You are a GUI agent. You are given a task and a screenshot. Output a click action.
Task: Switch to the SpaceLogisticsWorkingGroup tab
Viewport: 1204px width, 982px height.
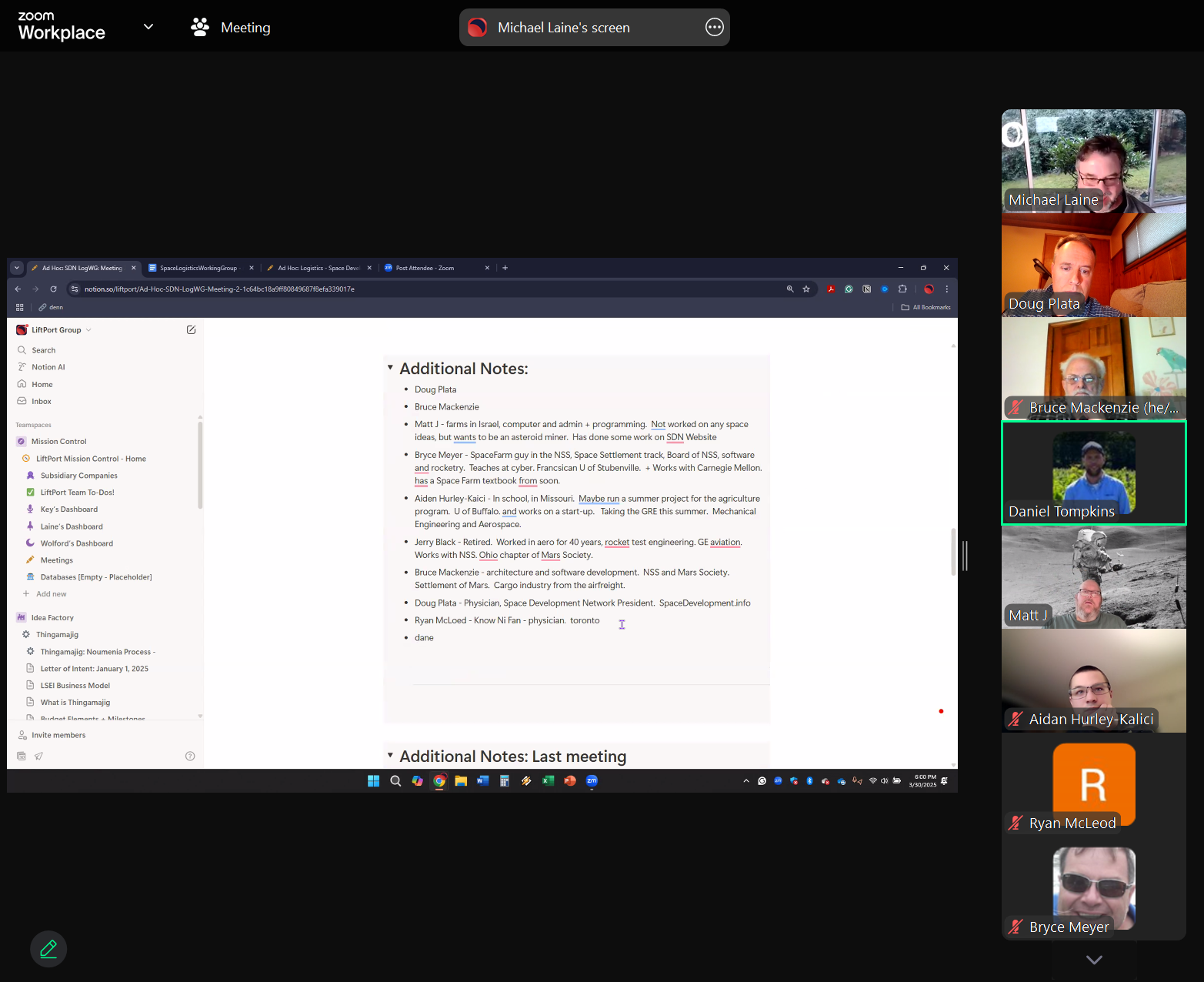[x=198, y=269]
